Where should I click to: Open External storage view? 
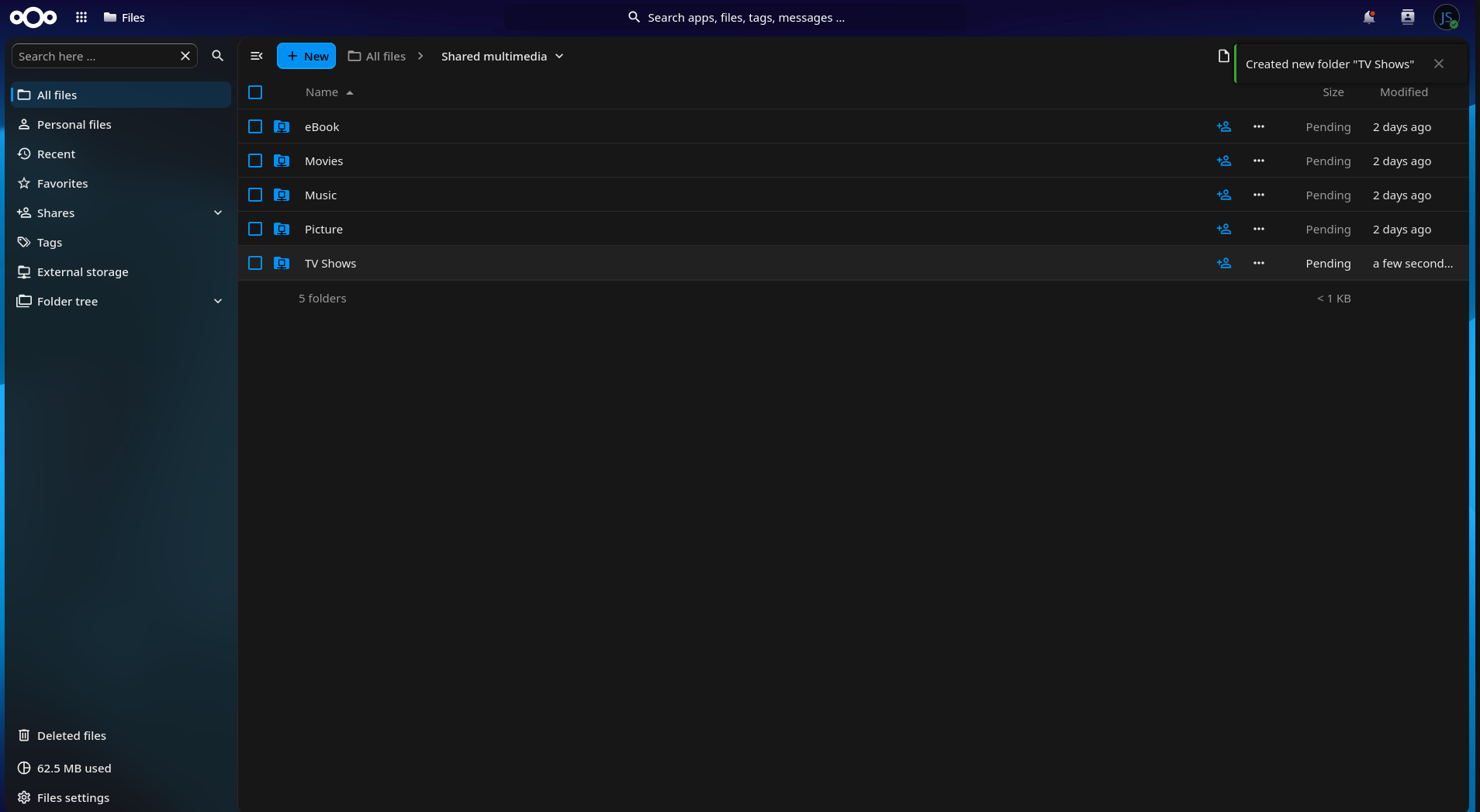[121, 271]
